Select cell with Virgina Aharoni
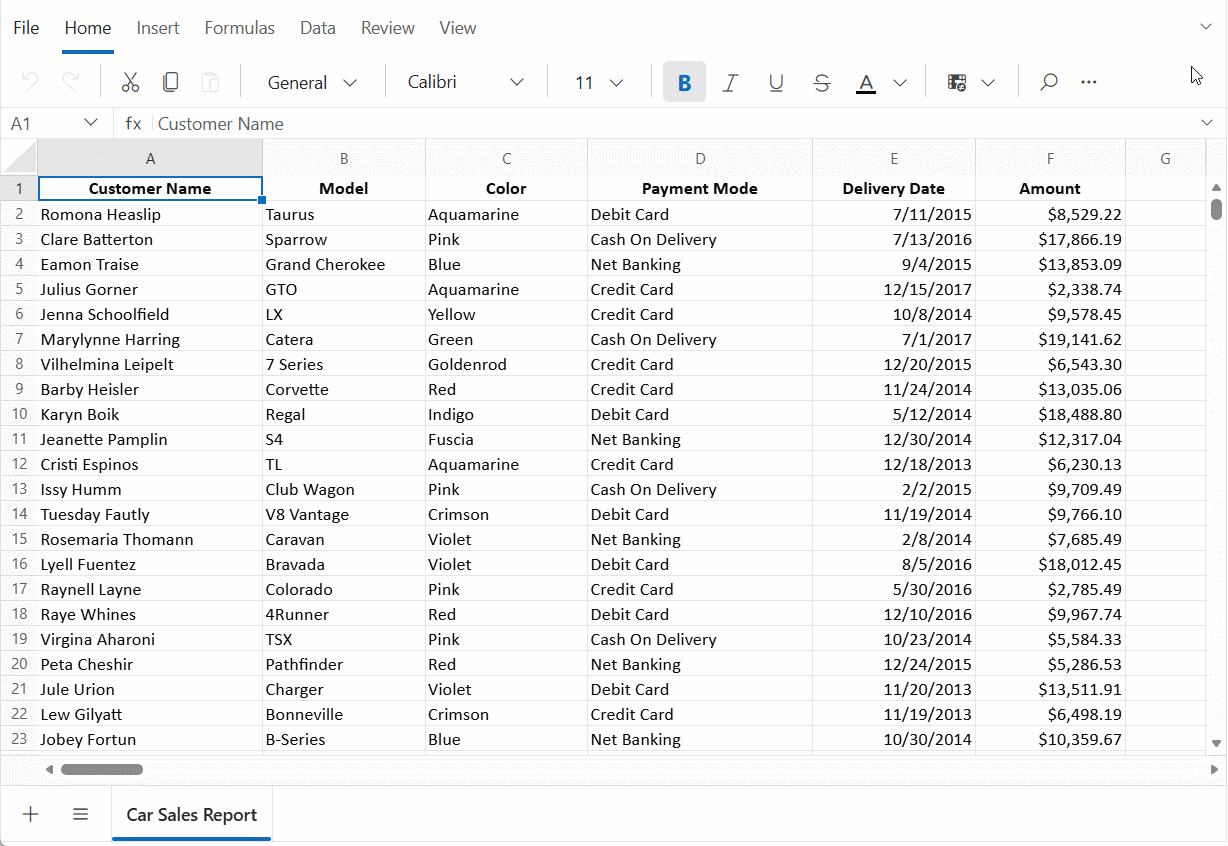The image size is (1228, 846). point(150,639)
